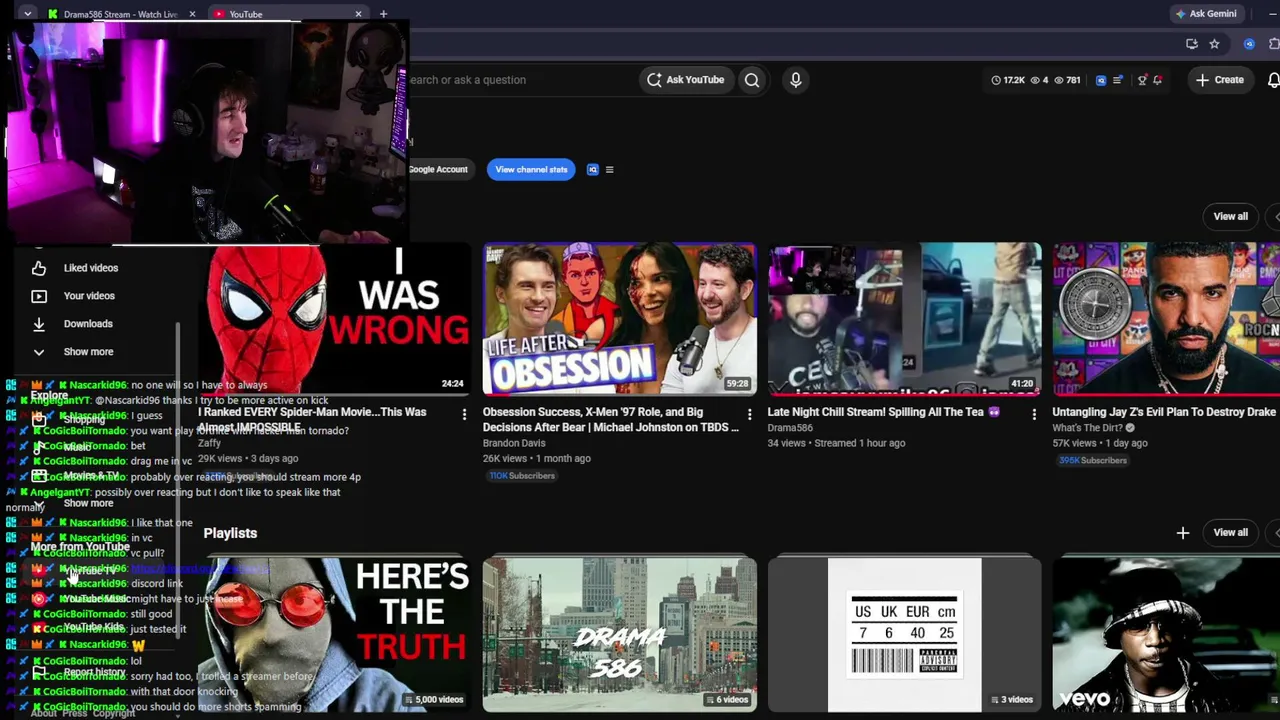Open the Vevo playlist thumbnail

[x=1166, y=636]
